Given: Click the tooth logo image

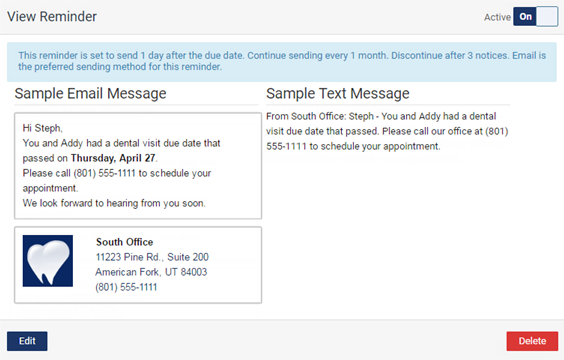Looking at the screenshot, I should [x=47, y=261].
